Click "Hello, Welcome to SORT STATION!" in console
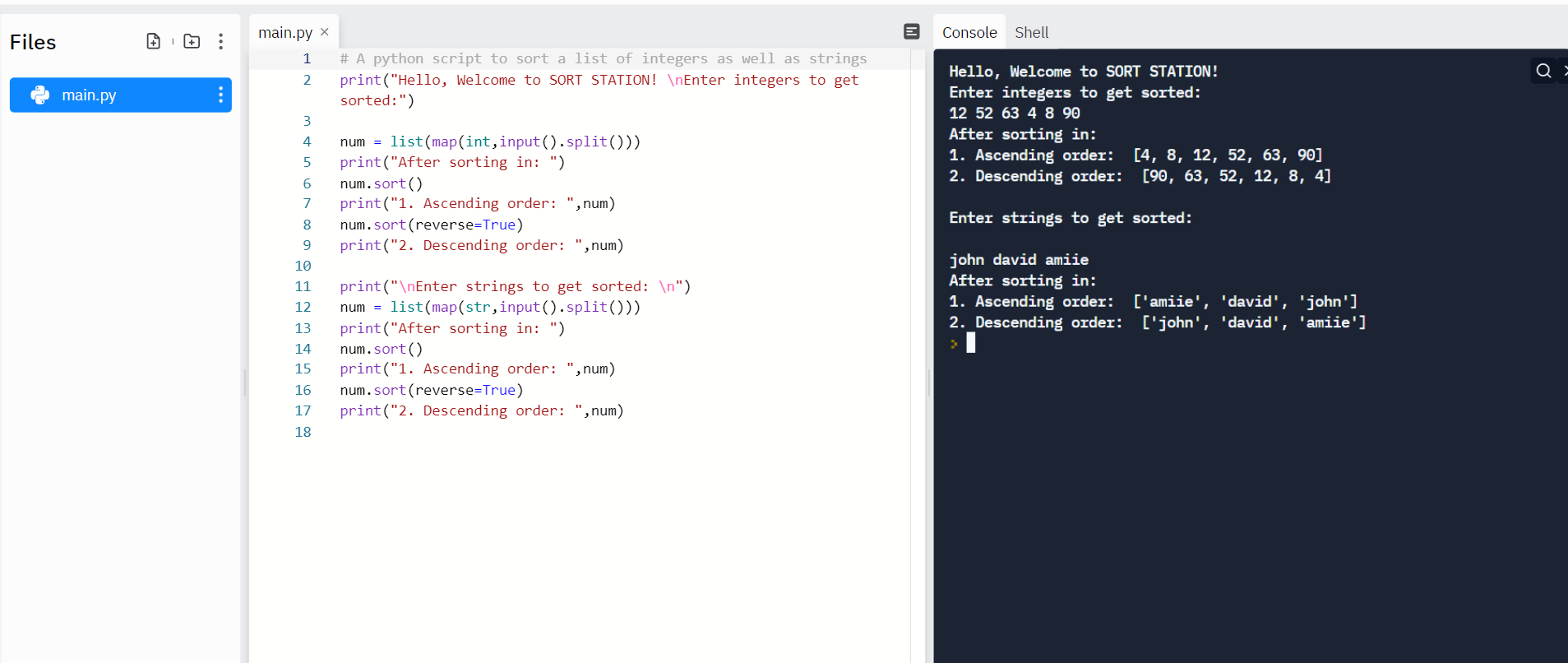The width and height of the screenshot is (1568, 663). coord(1084,72)
